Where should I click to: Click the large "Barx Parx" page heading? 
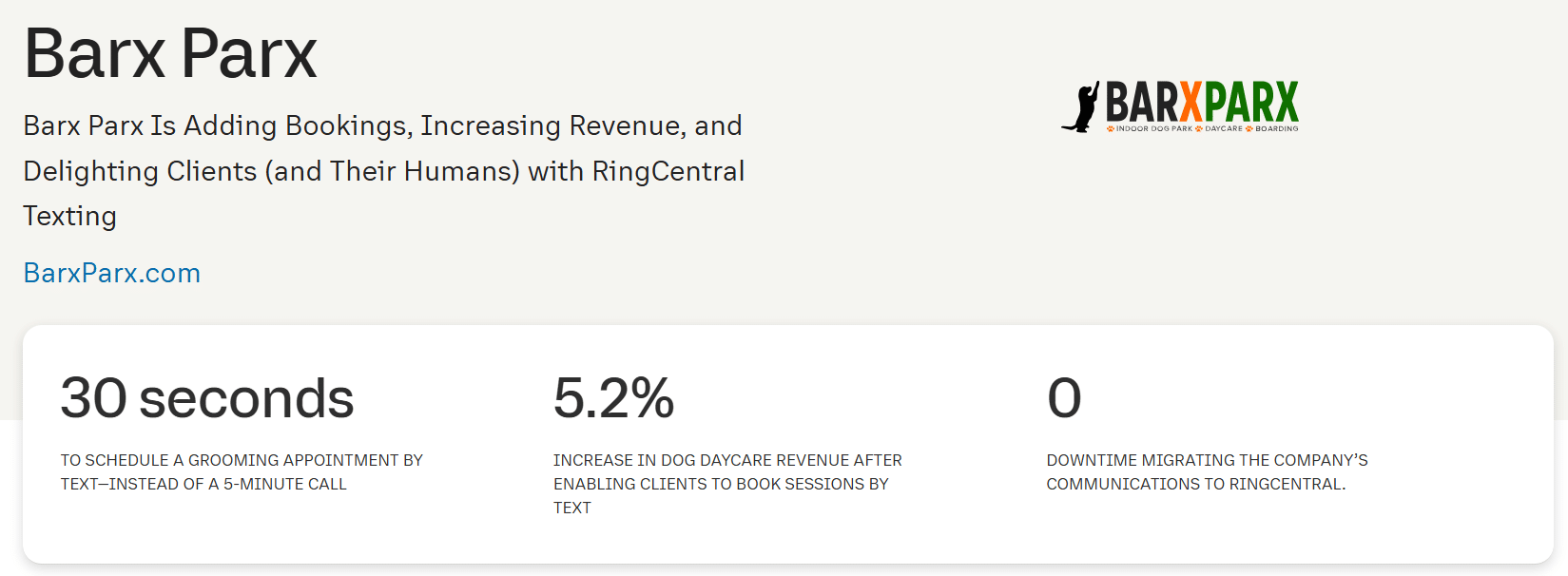(170, 53)
